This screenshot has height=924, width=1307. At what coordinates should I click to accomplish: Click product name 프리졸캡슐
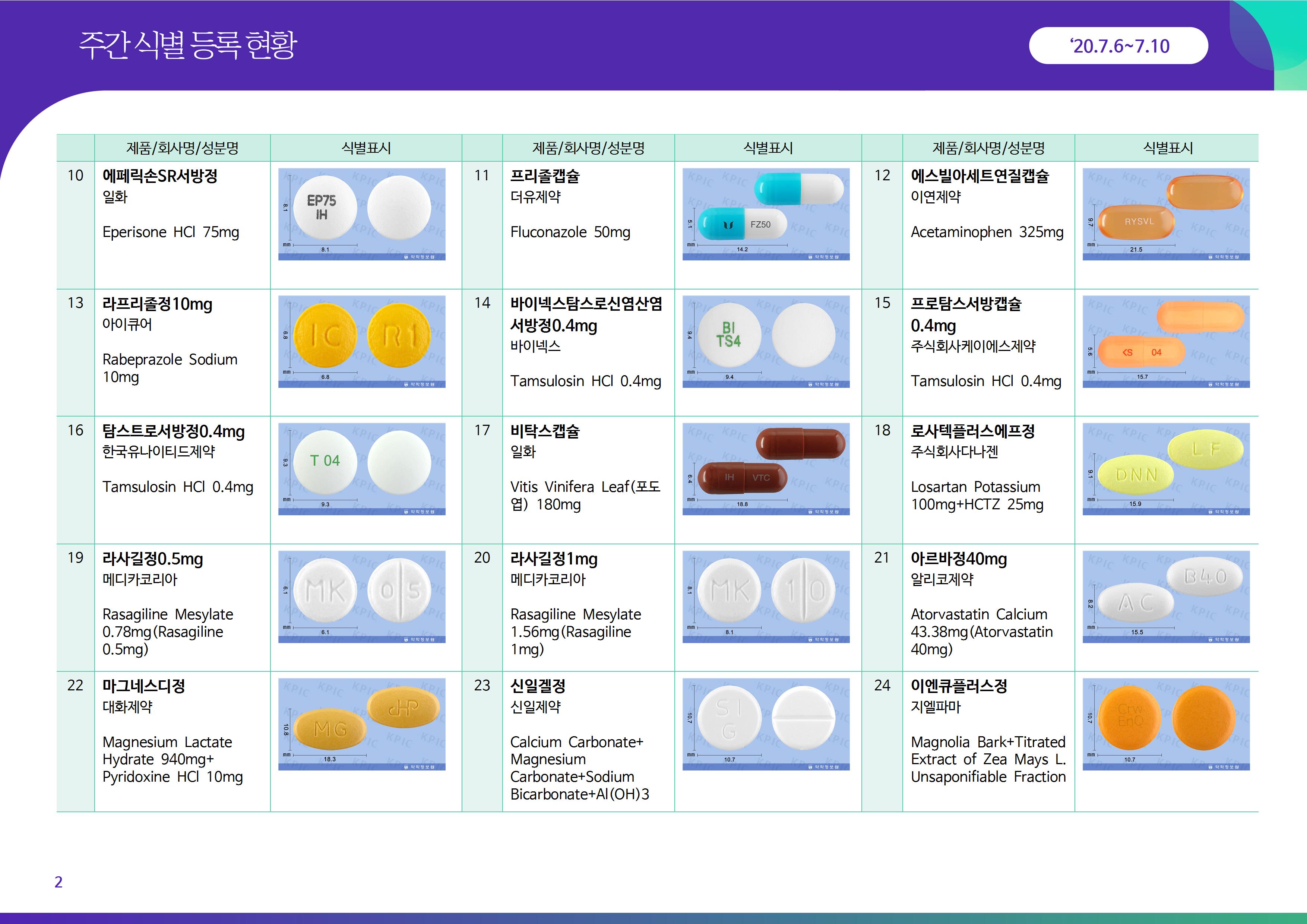coord(545,176)
